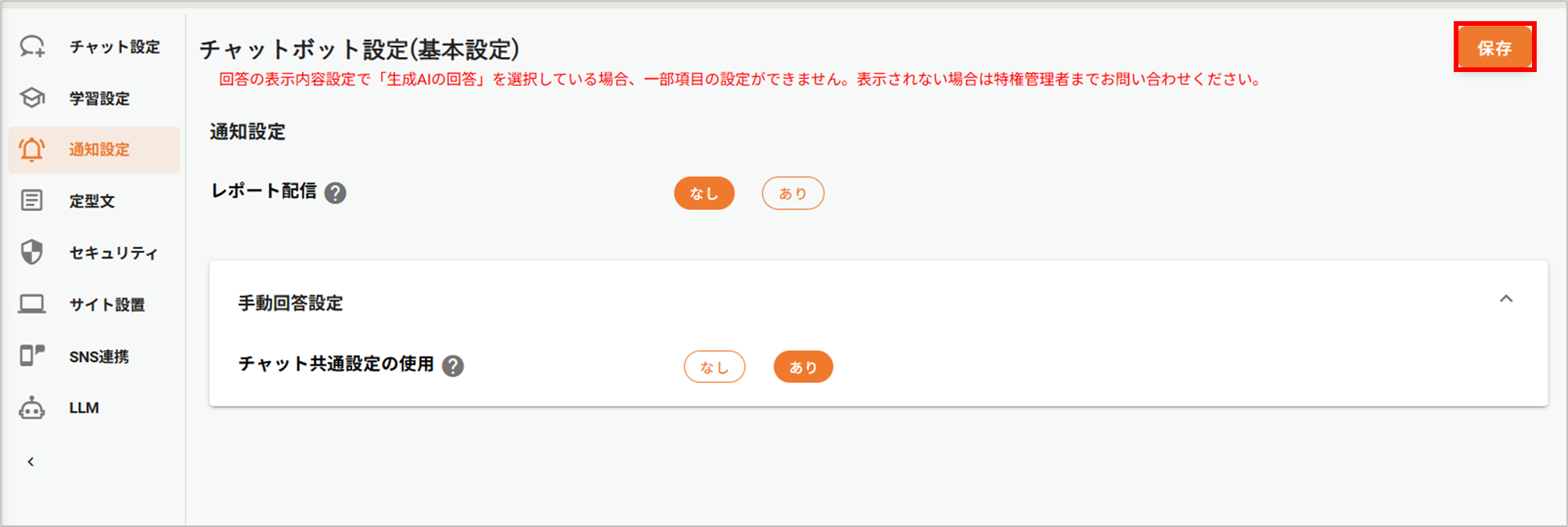
Task: Collapse the 手動回答設定 section
Action: 1506,299
